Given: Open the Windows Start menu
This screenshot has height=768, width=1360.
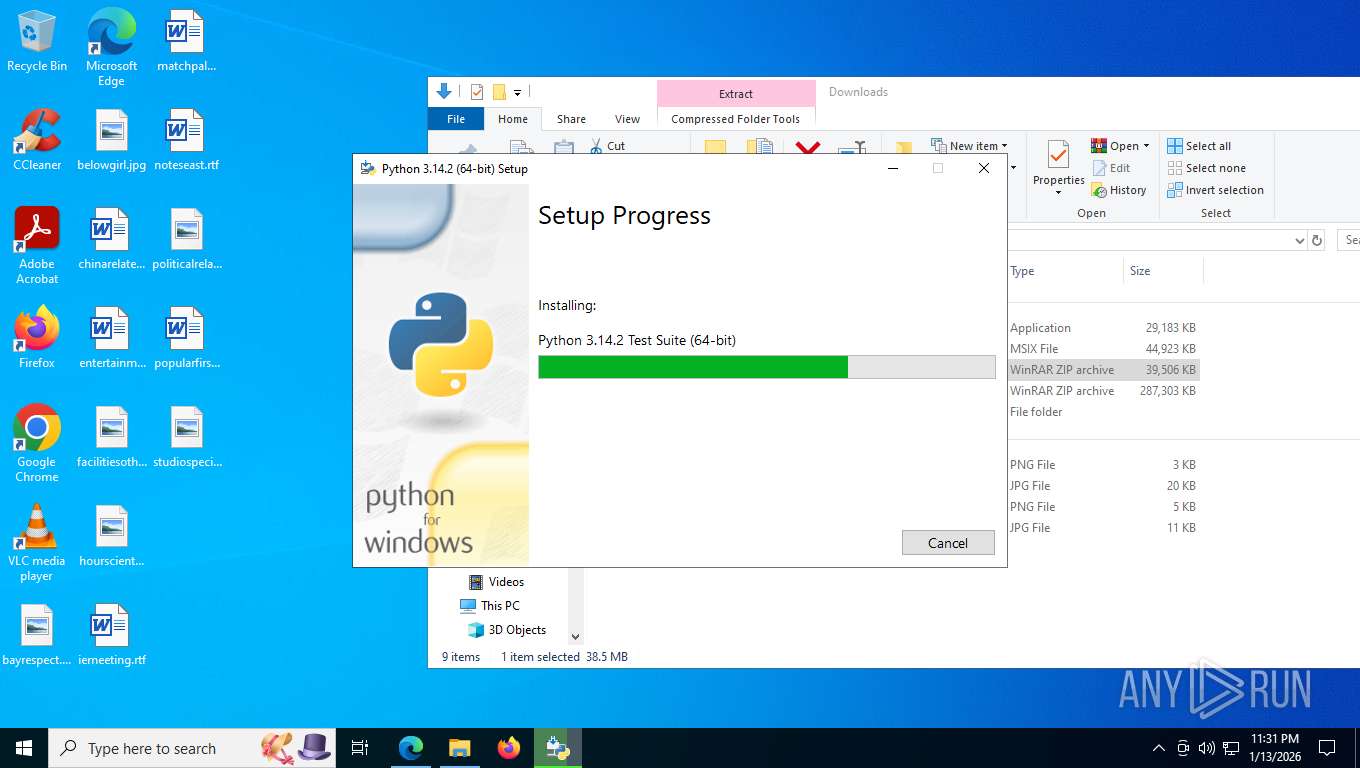Looking at the screenshot, I should 24,748.
